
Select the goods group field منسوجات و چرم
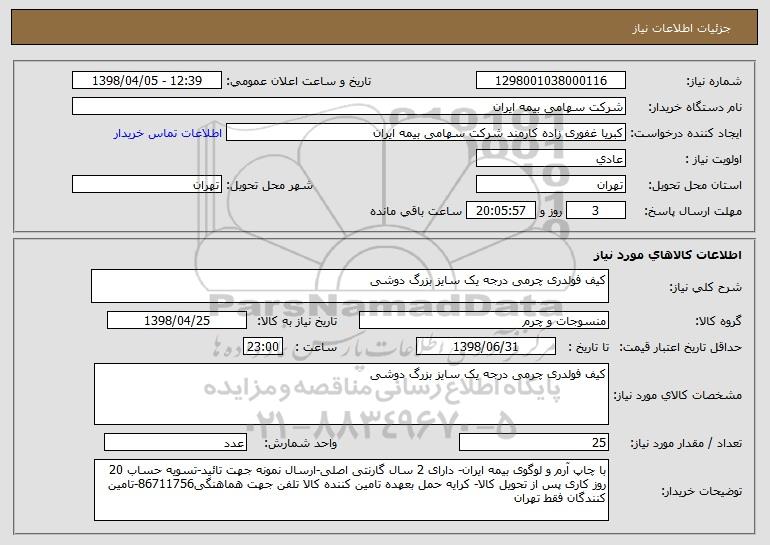coord(484,321)
